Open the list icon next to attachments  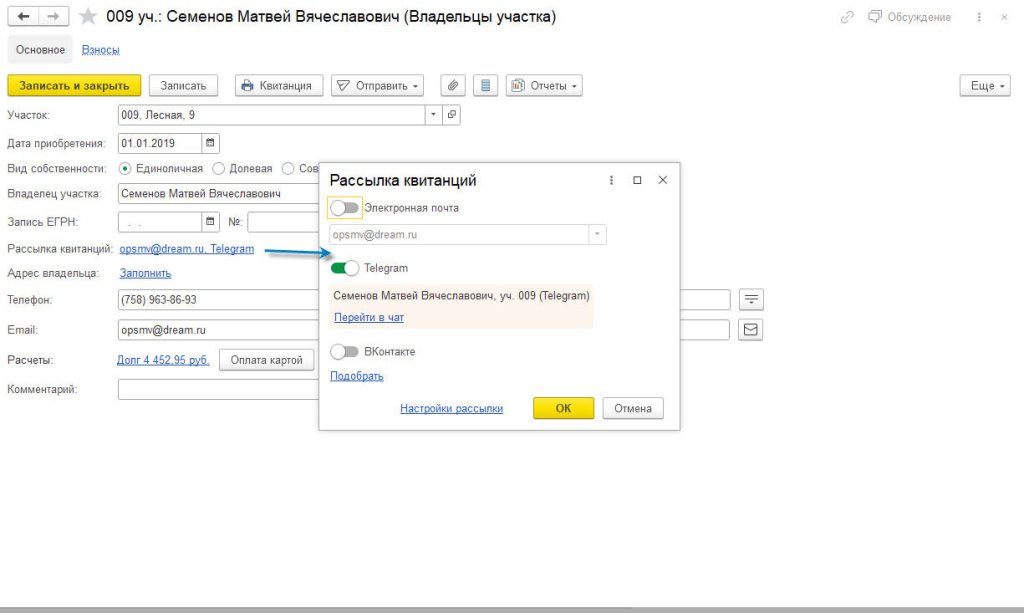pyautogui.click(x=485, y=86)
